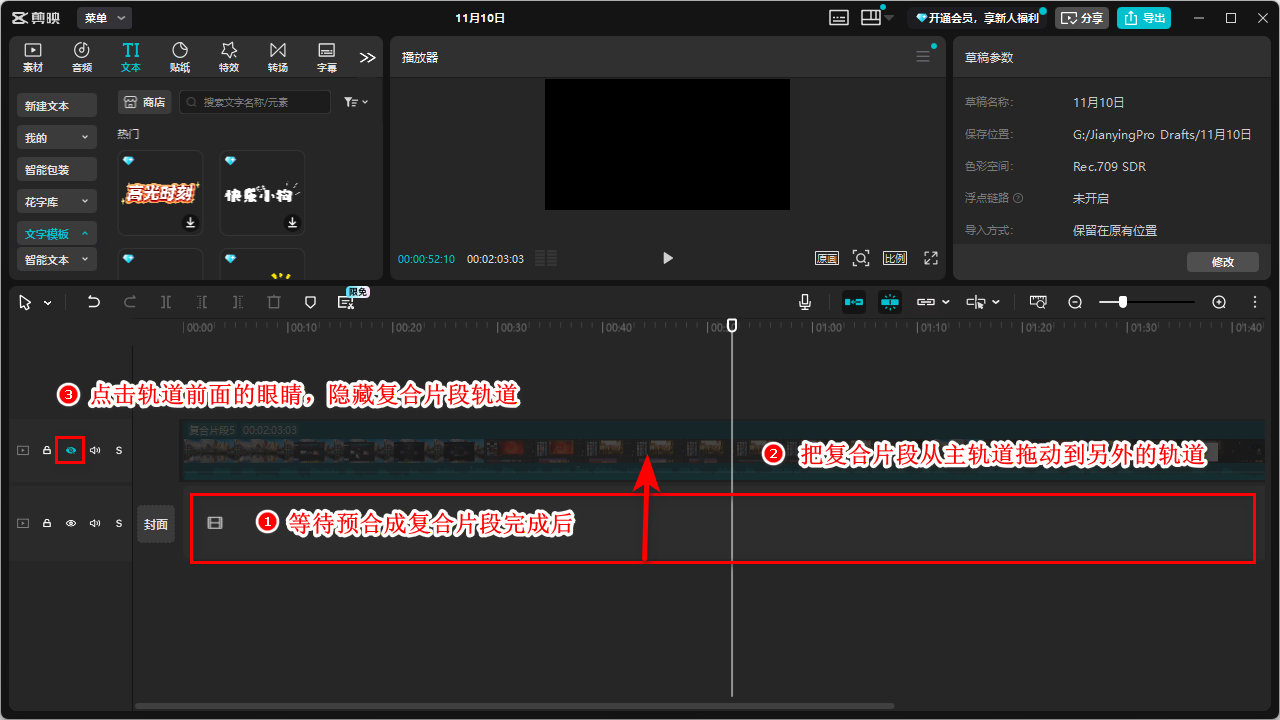Image resolution: width=1280 pixels, height=720 pixels.
Task: Click the fullscreen icon in player
Action: pos(931,258)
